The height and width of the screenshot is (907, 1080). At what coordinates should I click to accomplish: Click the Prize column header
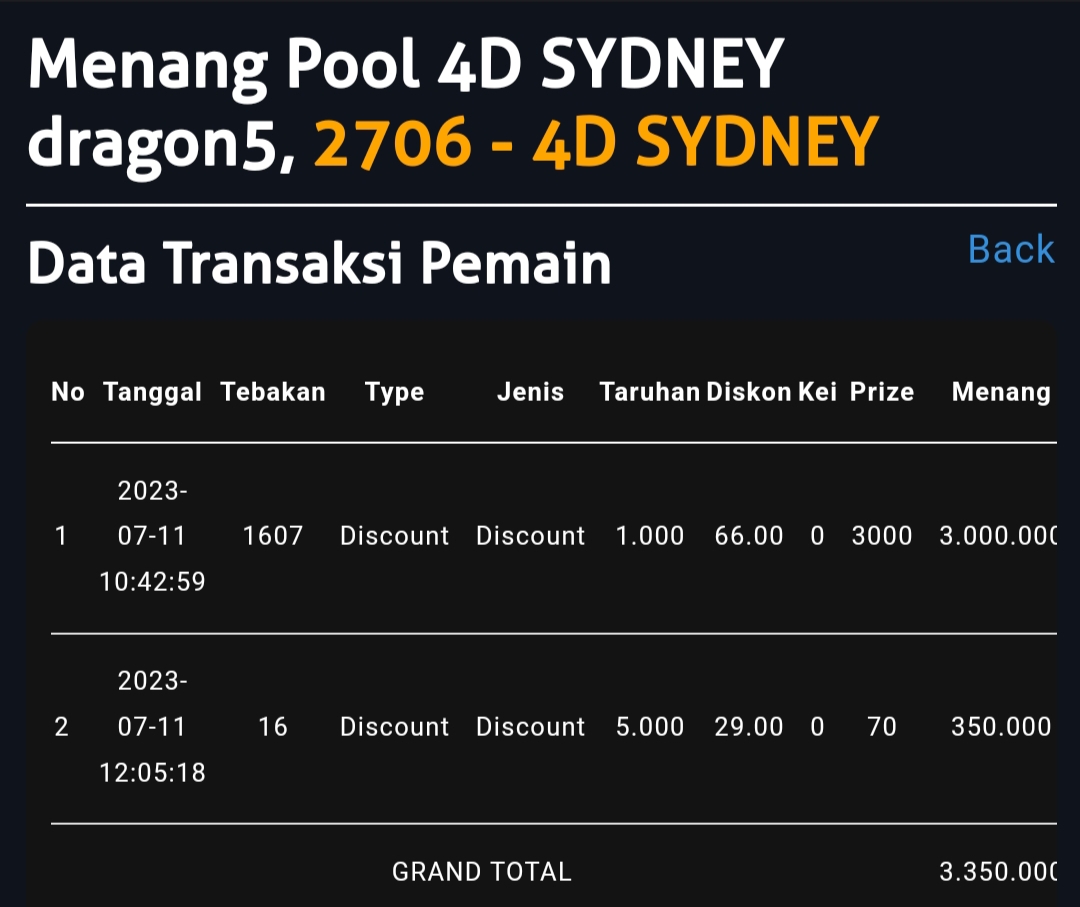pyautogui.click(x=881, y=392)
